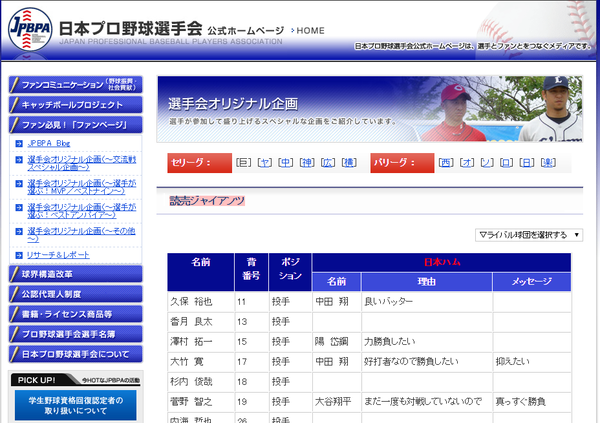
Task: Select Central League team [ヤ]
Action: (264, 163)
